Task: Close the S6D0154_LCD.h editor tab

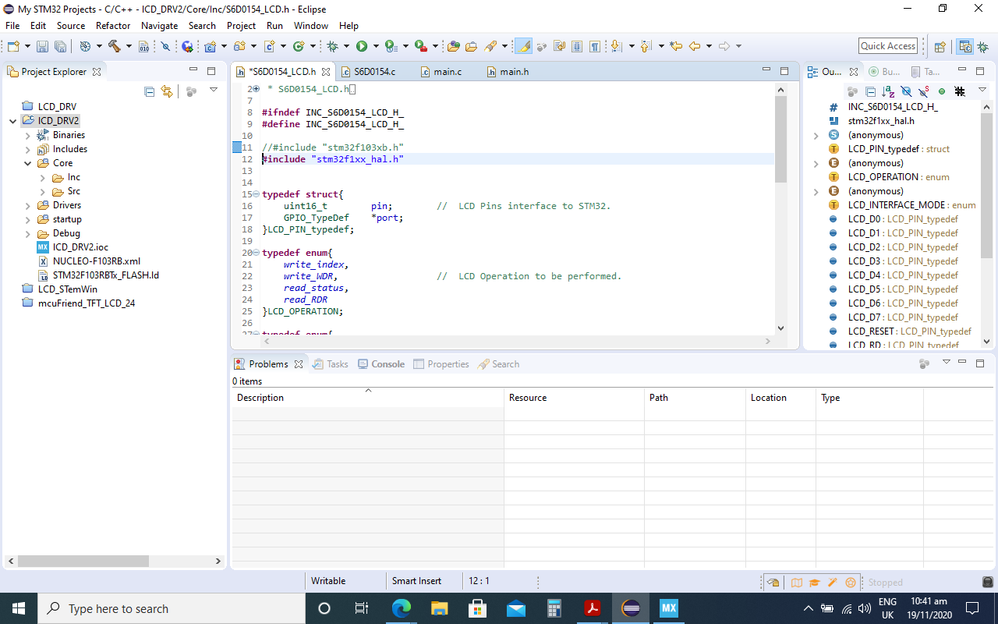Action: click(x=326, y=72)
